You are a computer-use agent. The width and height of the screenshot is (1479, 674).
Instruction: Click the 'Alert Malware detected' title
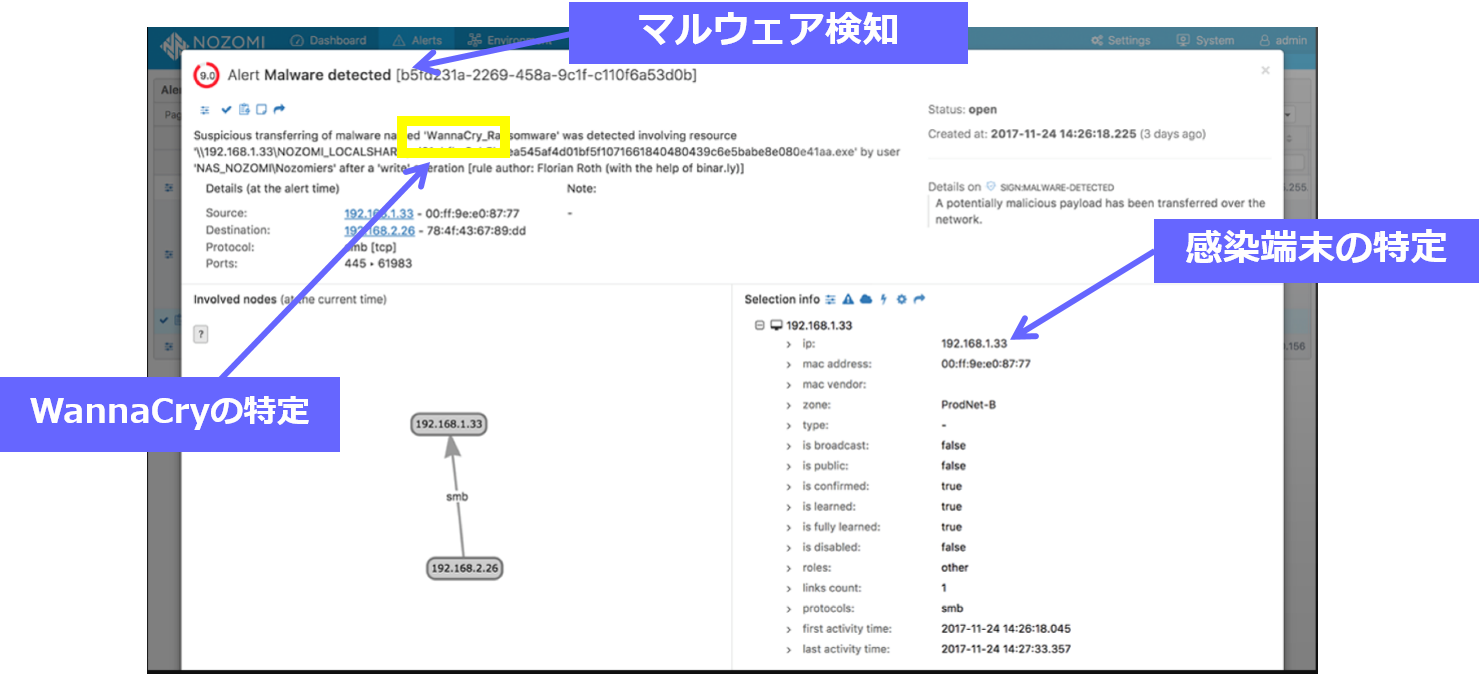(309, 75)
